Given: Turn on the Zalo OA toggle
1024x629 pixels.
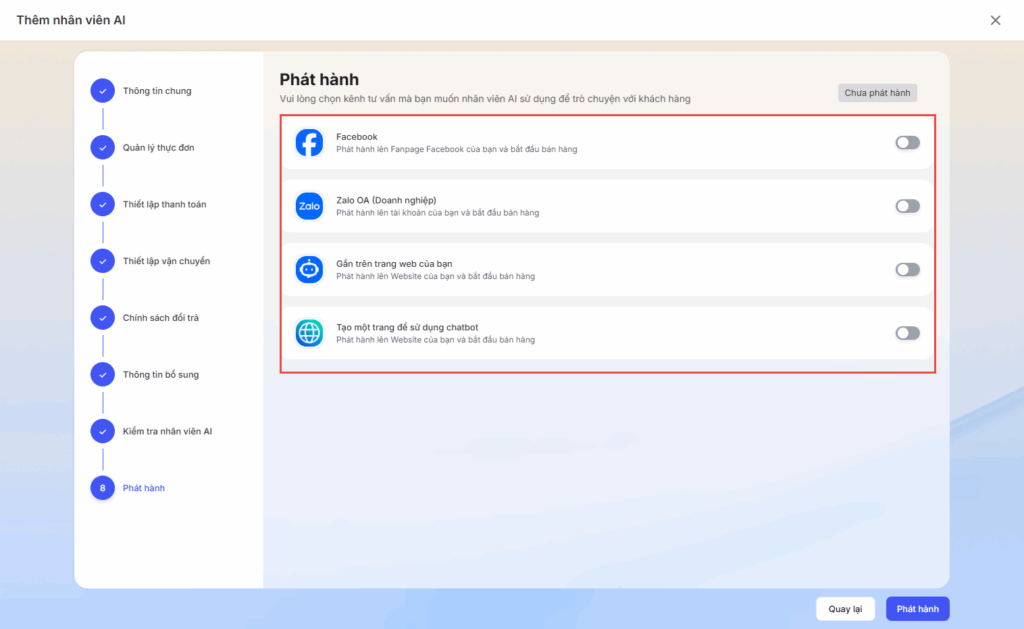Looking at the screenshot, I should [x=907, y=206].
